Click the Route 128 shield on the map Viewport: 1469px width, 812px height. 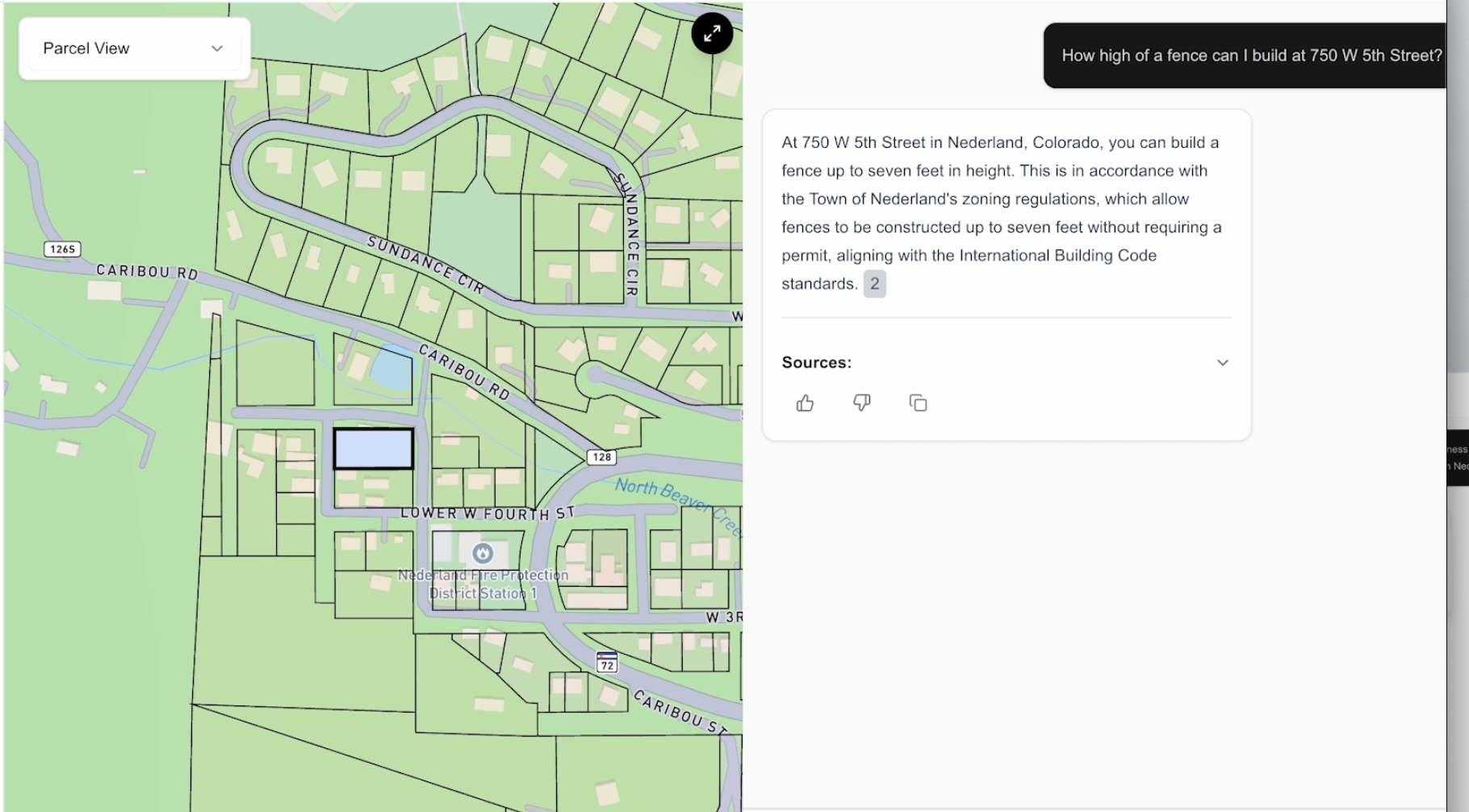[x=601, y=457]
